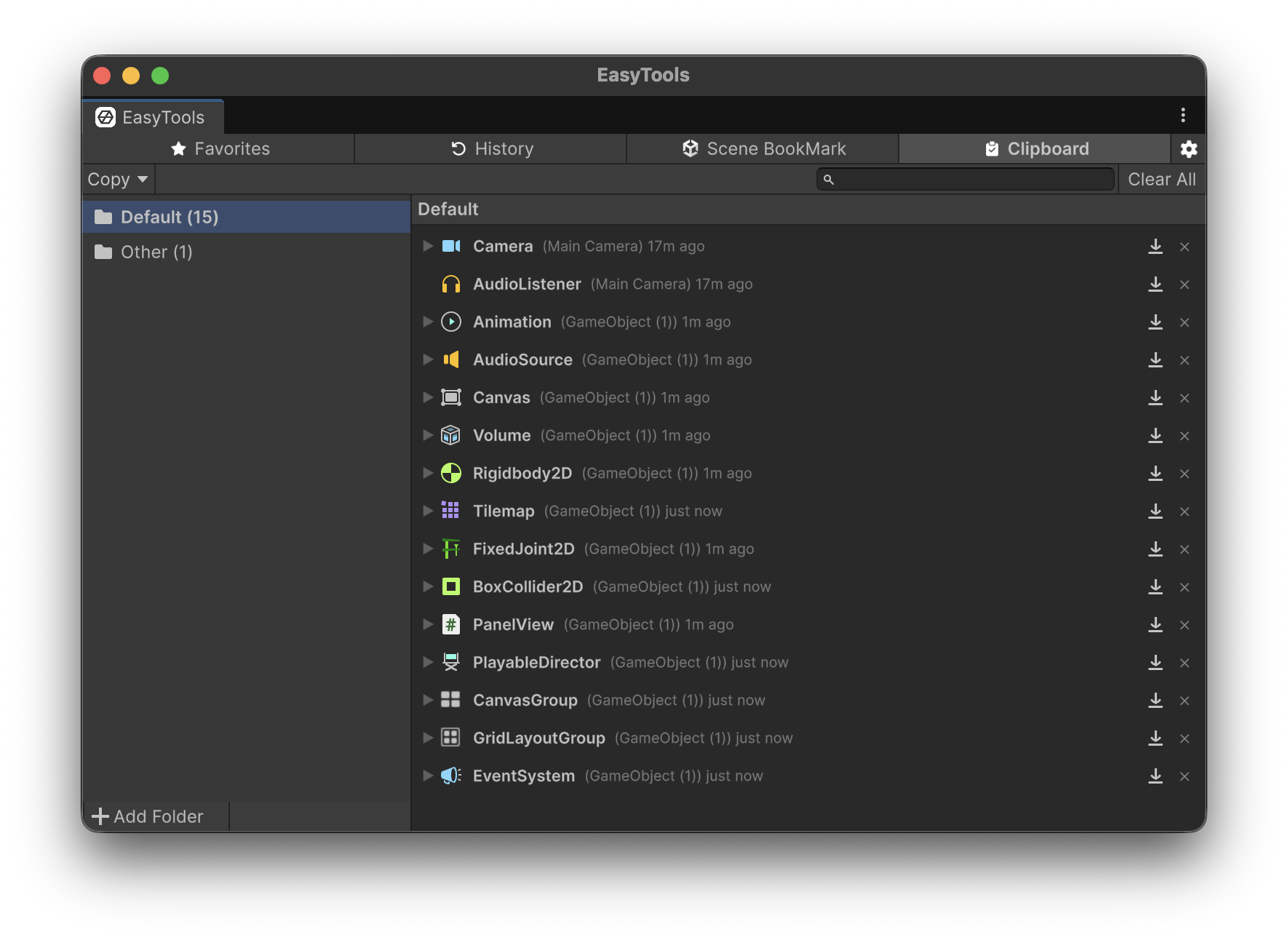Viewport: 1288px width, 940px height.
Task: Switch to the History tab
Action: pyautogui.click(x=491, y=148)
